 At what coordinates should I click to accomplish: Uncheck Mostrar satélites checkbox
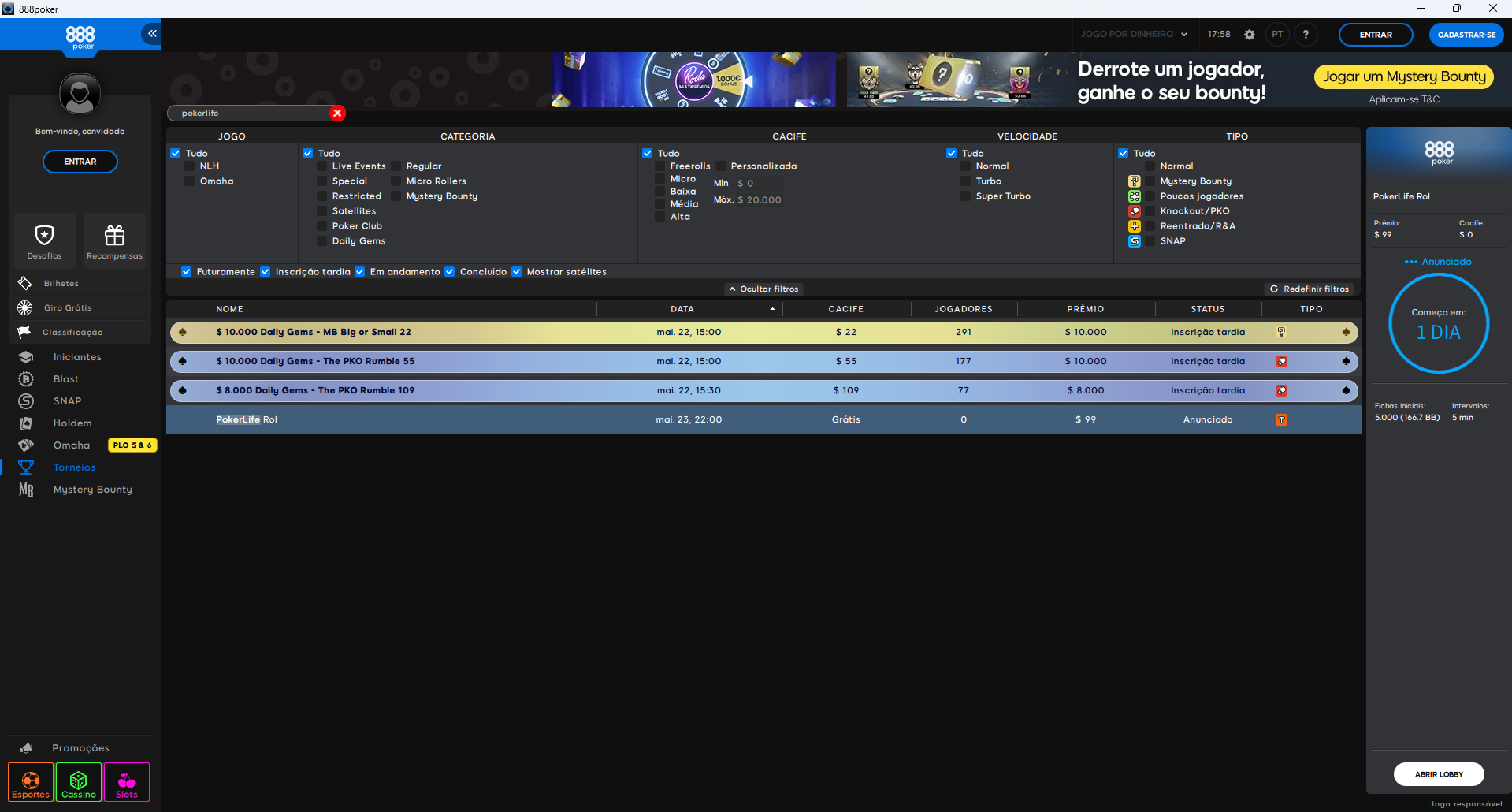click(517, 272)
